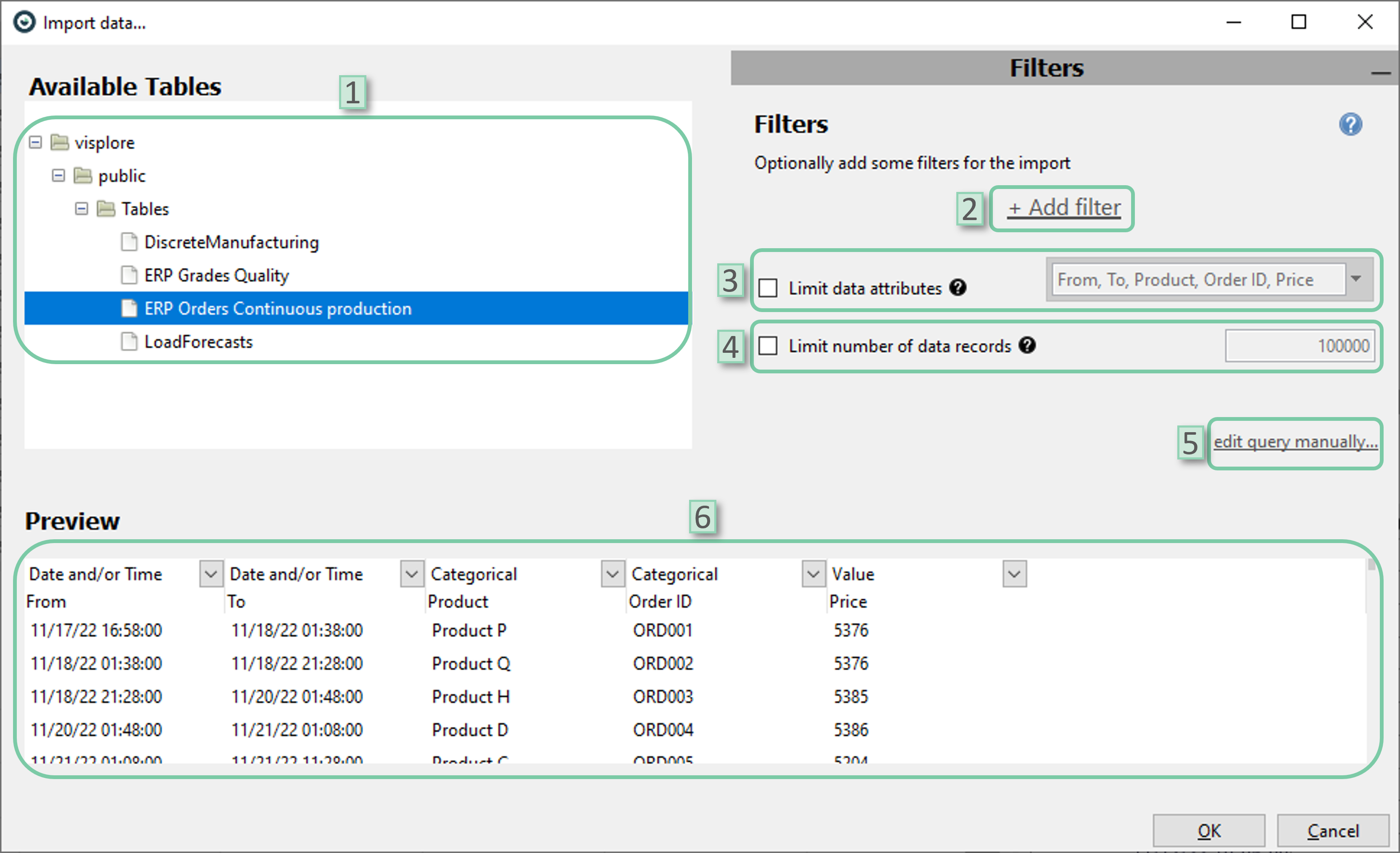
Task: Open the data attributes dropdown list
Action: coord(1356,279)
